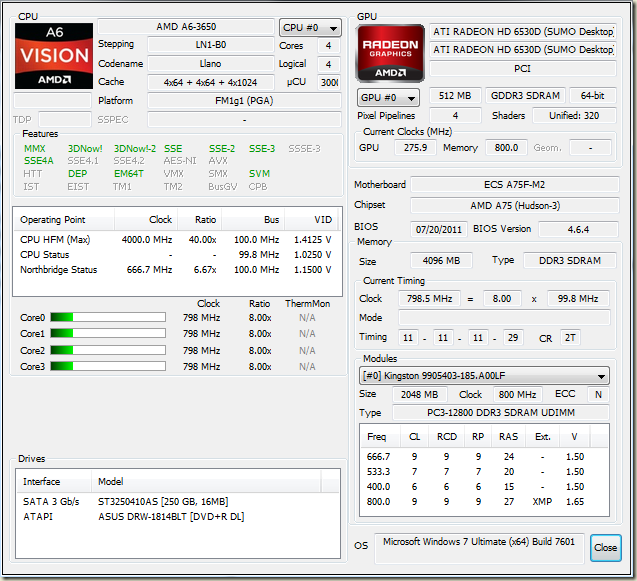Click the BIOS date 07/20/2011 field

[x=439, y=230]
